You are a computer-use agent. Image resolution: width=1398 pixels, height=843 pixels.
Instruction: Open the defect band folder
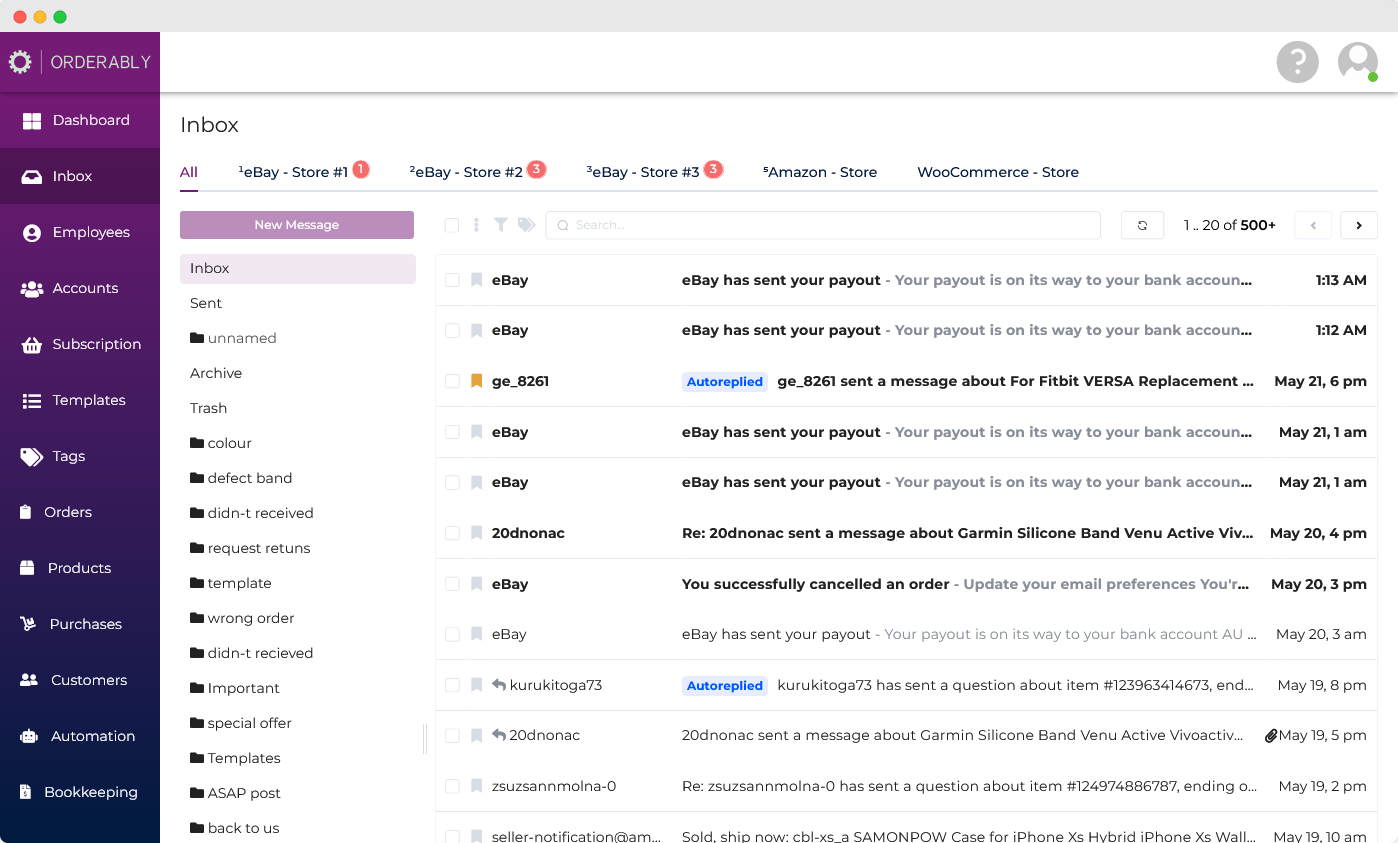[298, 478]
